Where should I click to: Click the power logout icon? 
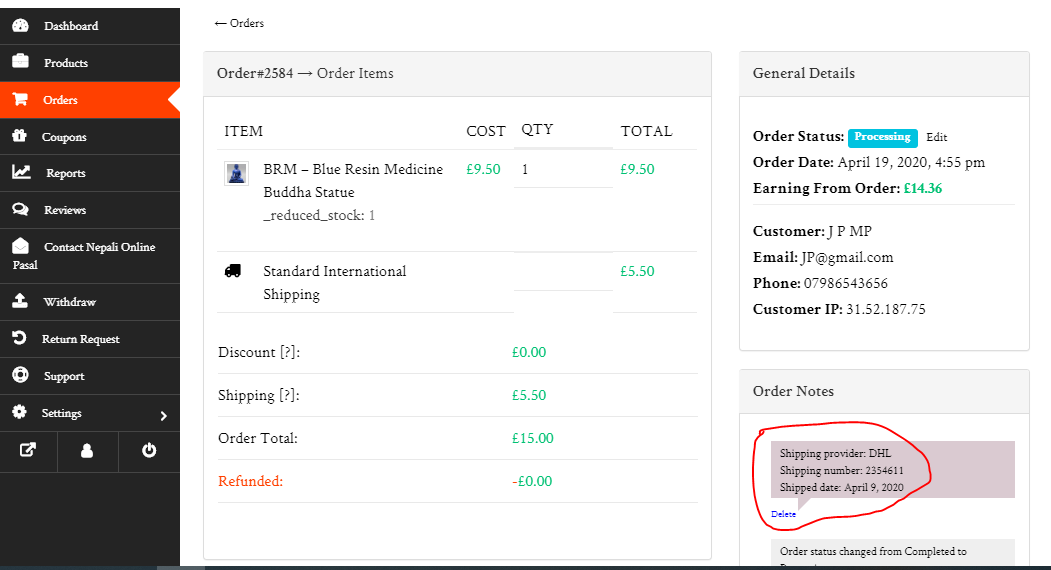149,450
